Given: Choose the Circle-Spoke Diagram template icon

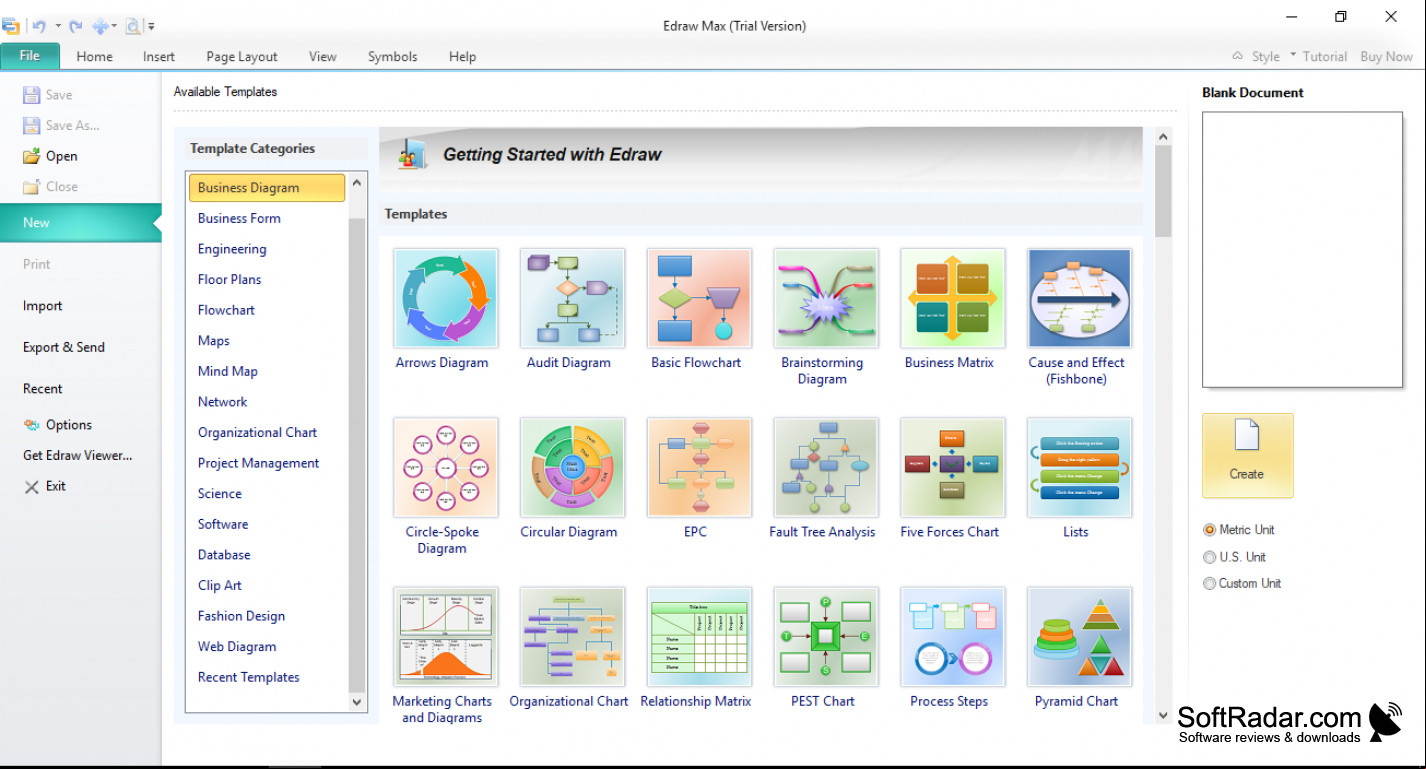Looking at the screenshot, I should [x=445, y=467].
